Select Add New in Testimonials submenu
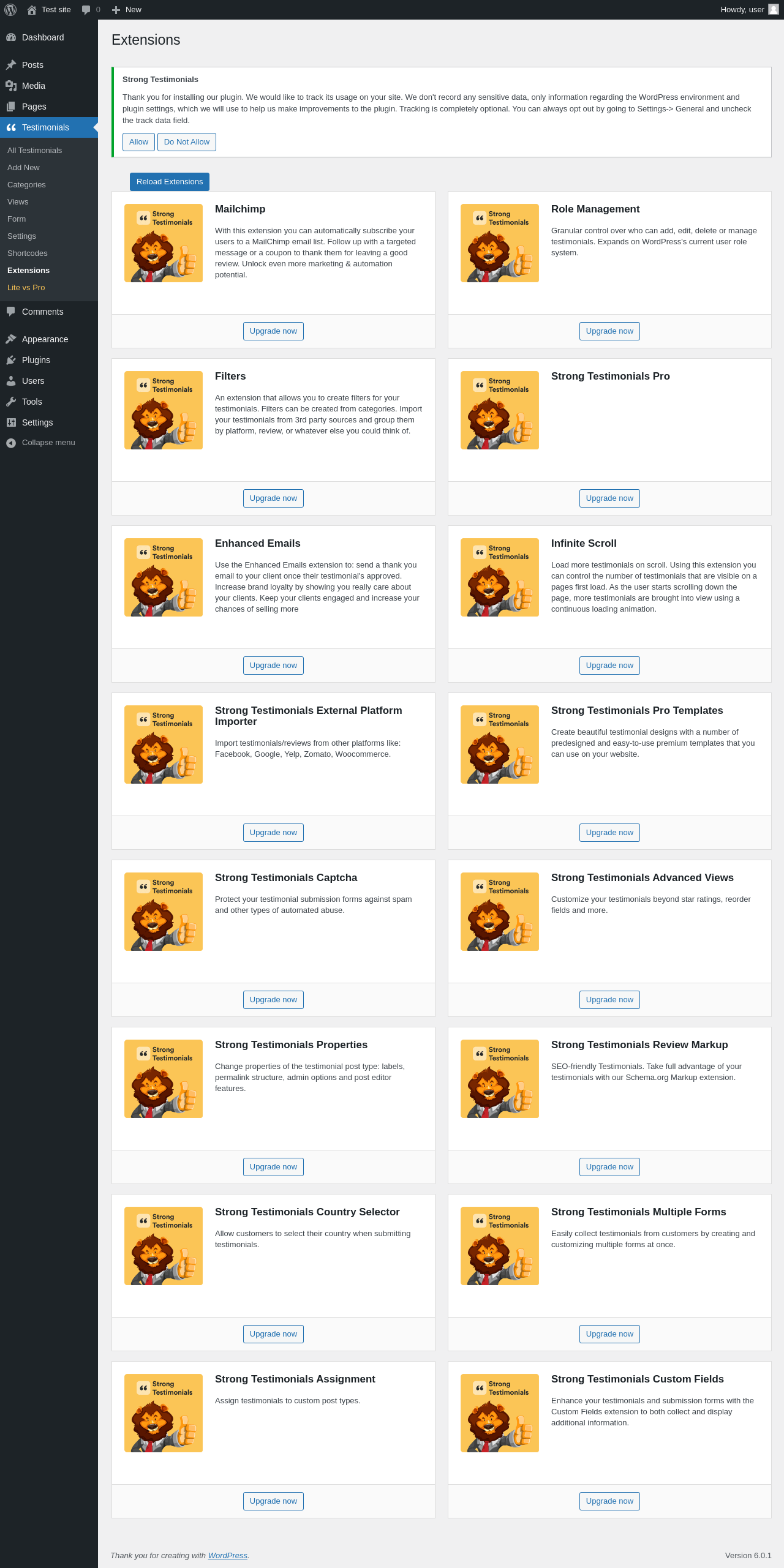The image size is (784, 1568). pos(23,168)
